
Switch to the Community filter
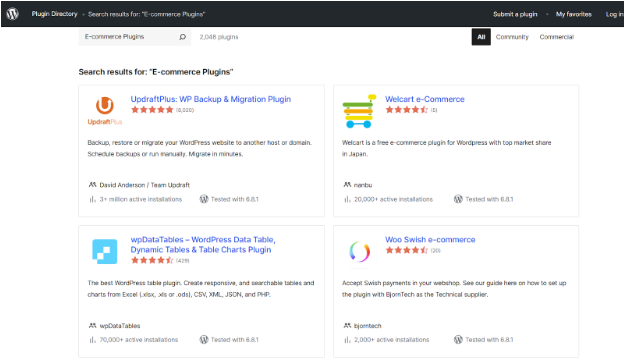pos(512,37)
